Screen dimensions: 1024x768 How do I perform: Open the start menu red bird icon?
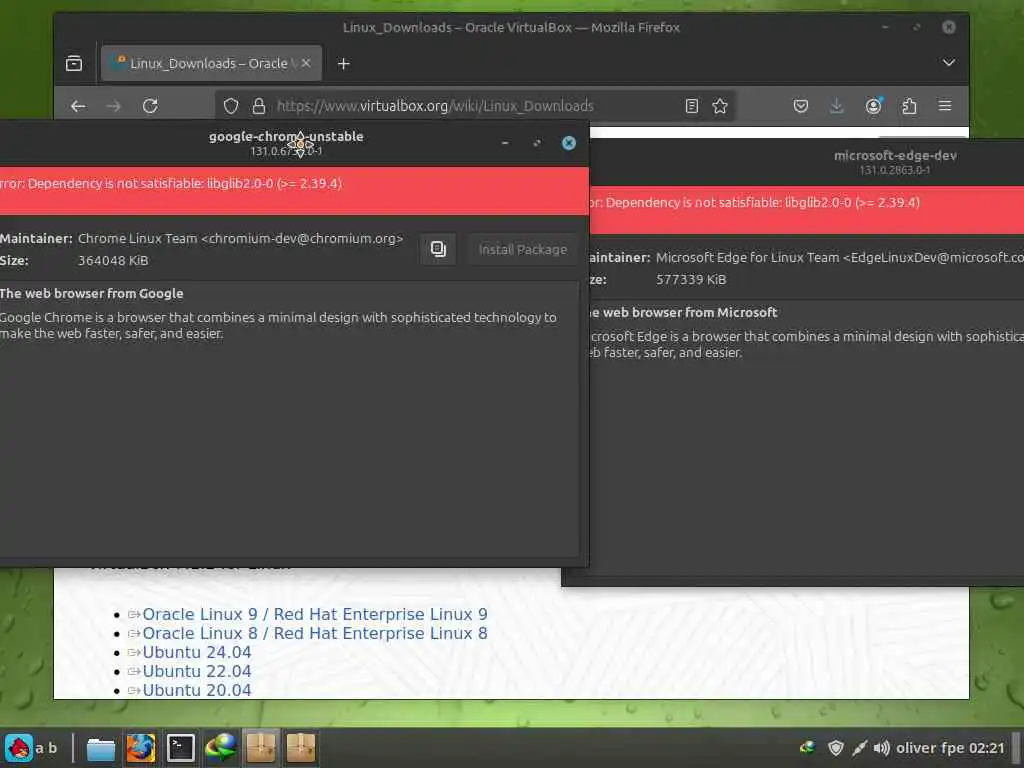pyautogui.click(x=19, y=748)
